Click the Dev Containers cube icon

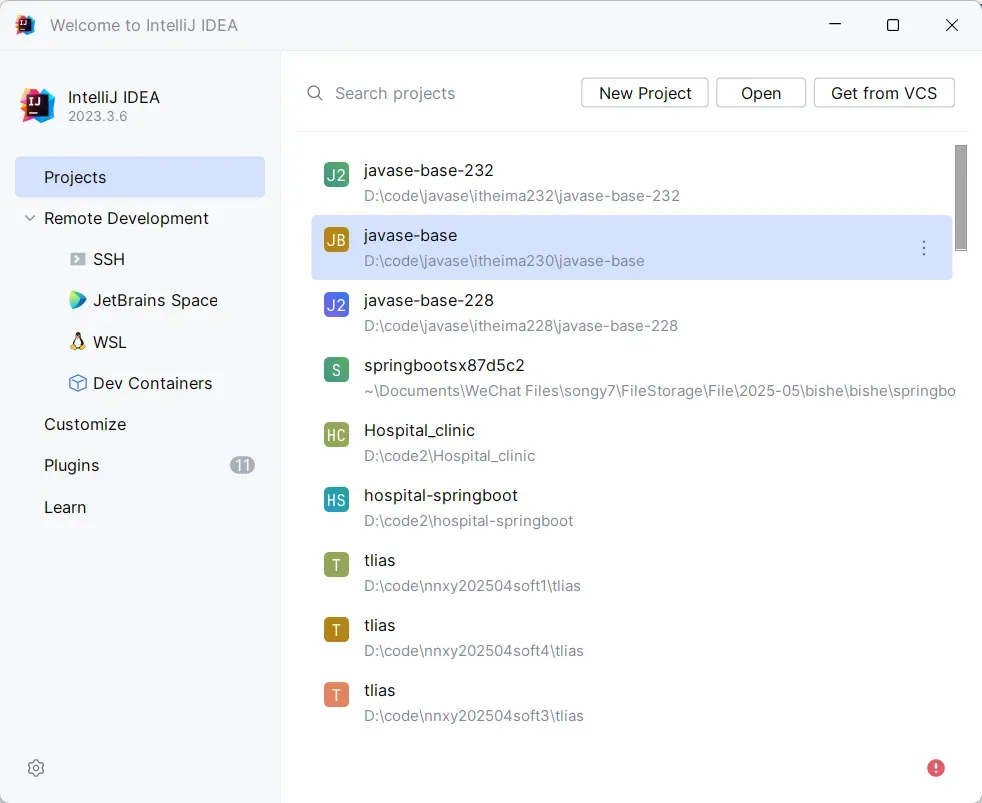(x=77, y=383)
